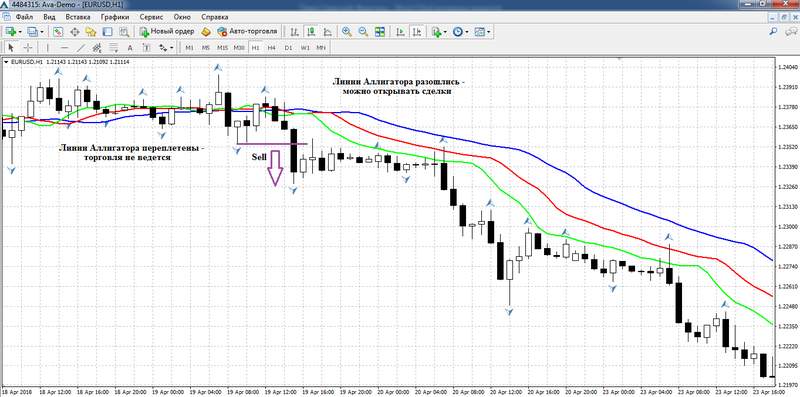Tile chart windows with the grid icon

(x=380, y=32)
